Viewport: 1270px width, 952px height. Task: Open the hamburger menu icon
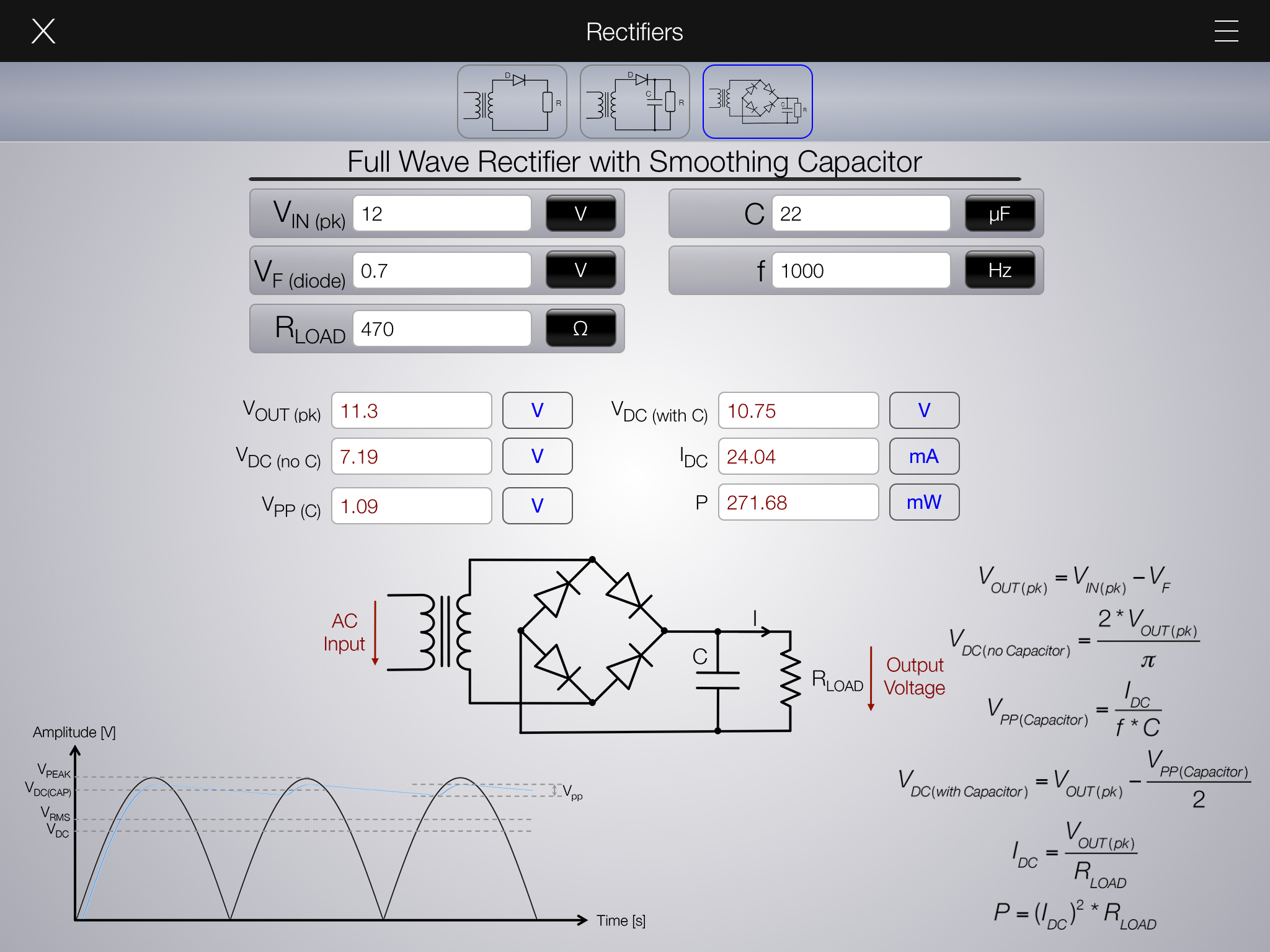pyautogui.click(x=1226, y=31)
